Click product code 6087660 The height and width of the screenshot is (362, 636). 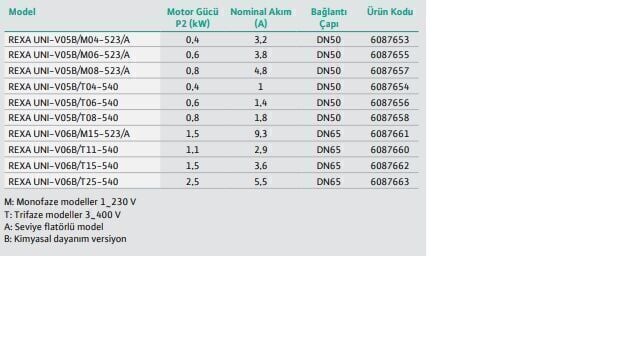click(x=390, y=150)
